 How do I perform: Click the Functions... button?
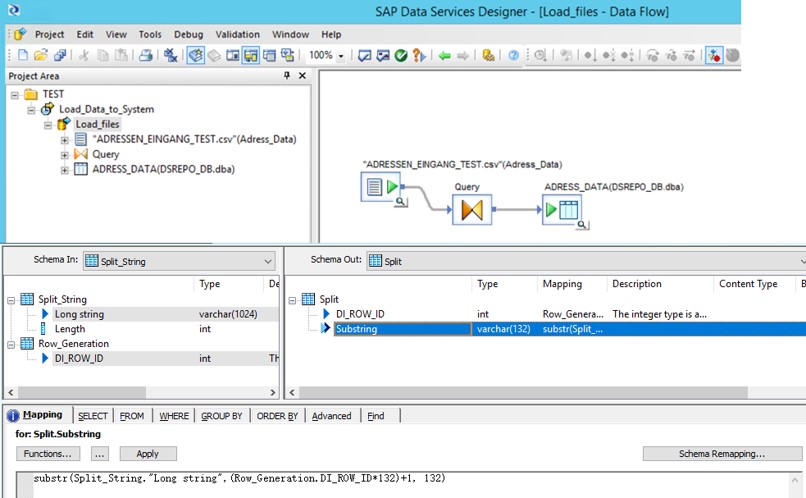click(x=47, y=454)
